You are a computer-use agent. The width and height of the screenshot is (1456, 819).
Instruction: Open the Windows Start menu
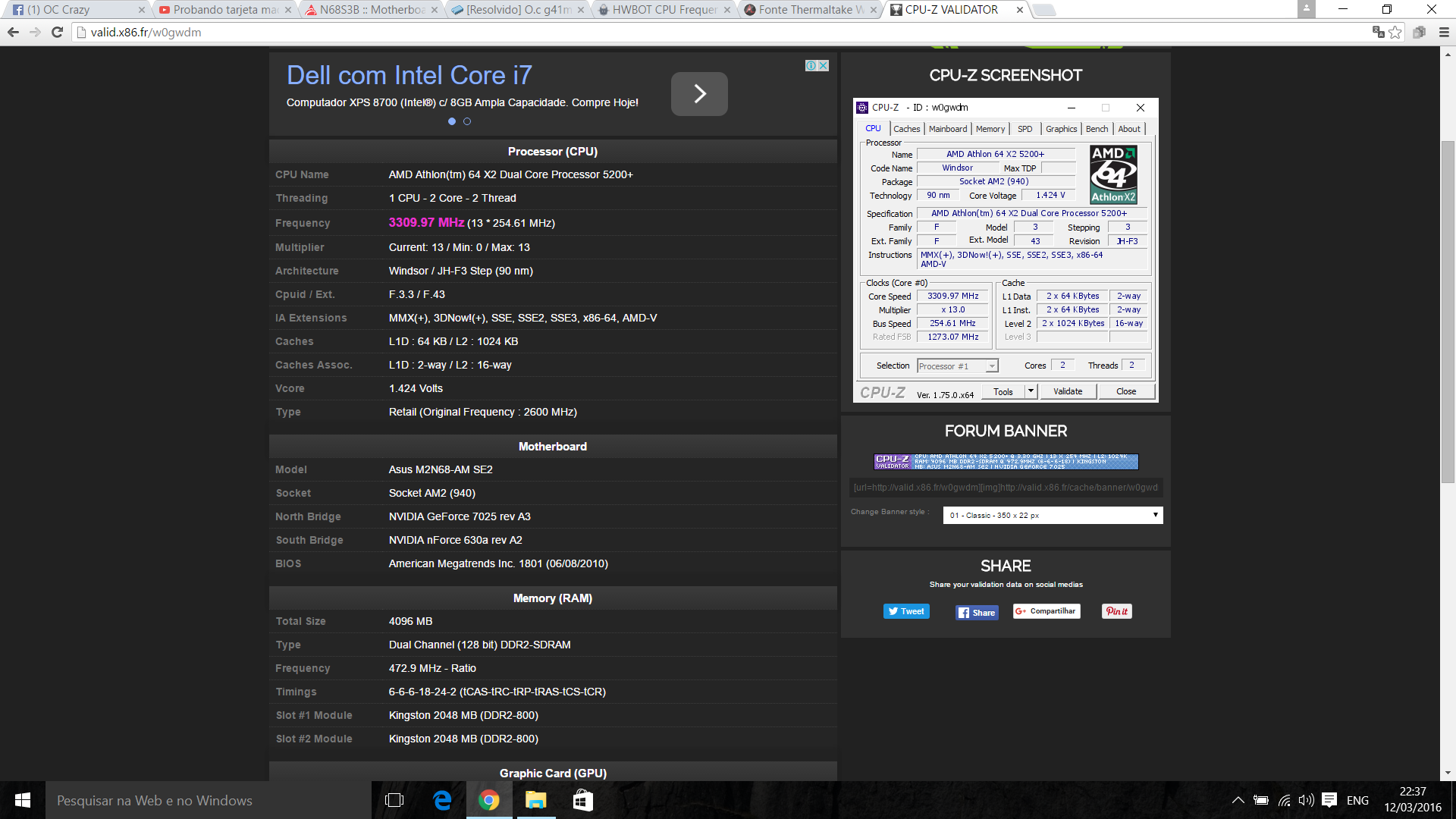pos(23,800)
